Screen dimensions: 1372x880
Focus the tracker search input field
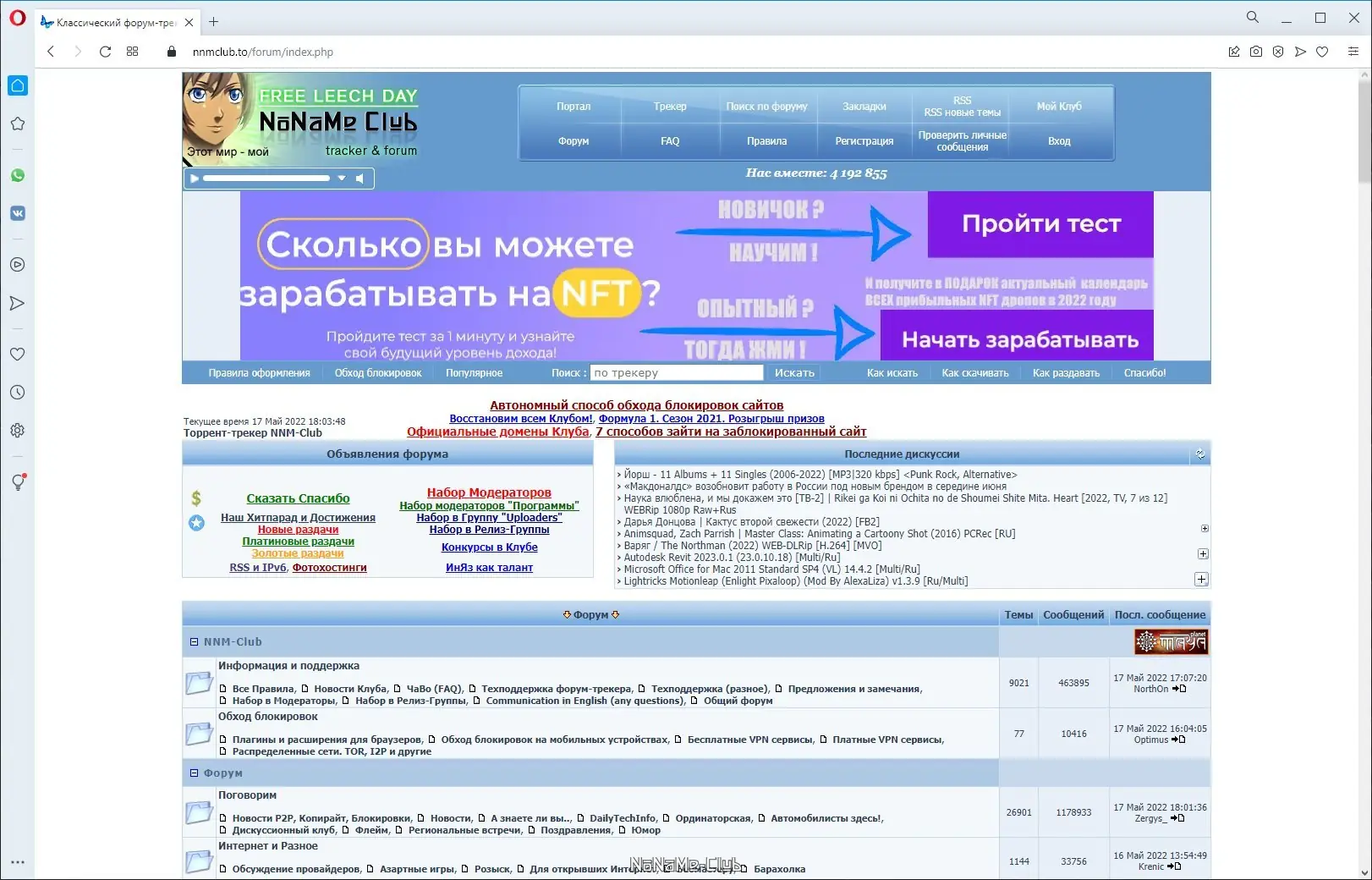(x=677, y=373)
